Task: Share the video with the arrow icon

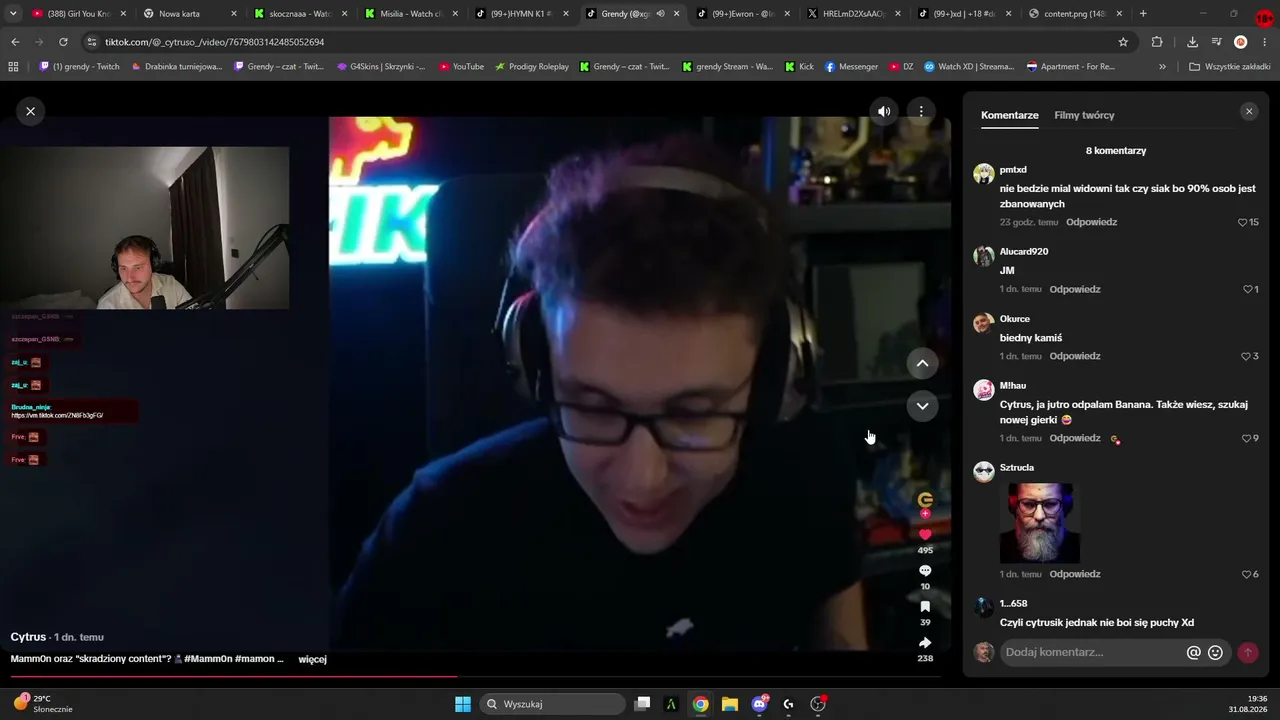Action: click(925, 643)
